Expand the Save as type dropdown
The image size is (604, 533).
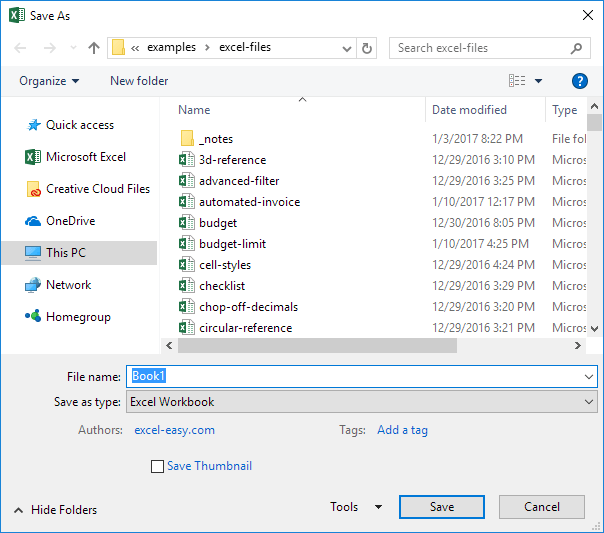coord(588,402)
